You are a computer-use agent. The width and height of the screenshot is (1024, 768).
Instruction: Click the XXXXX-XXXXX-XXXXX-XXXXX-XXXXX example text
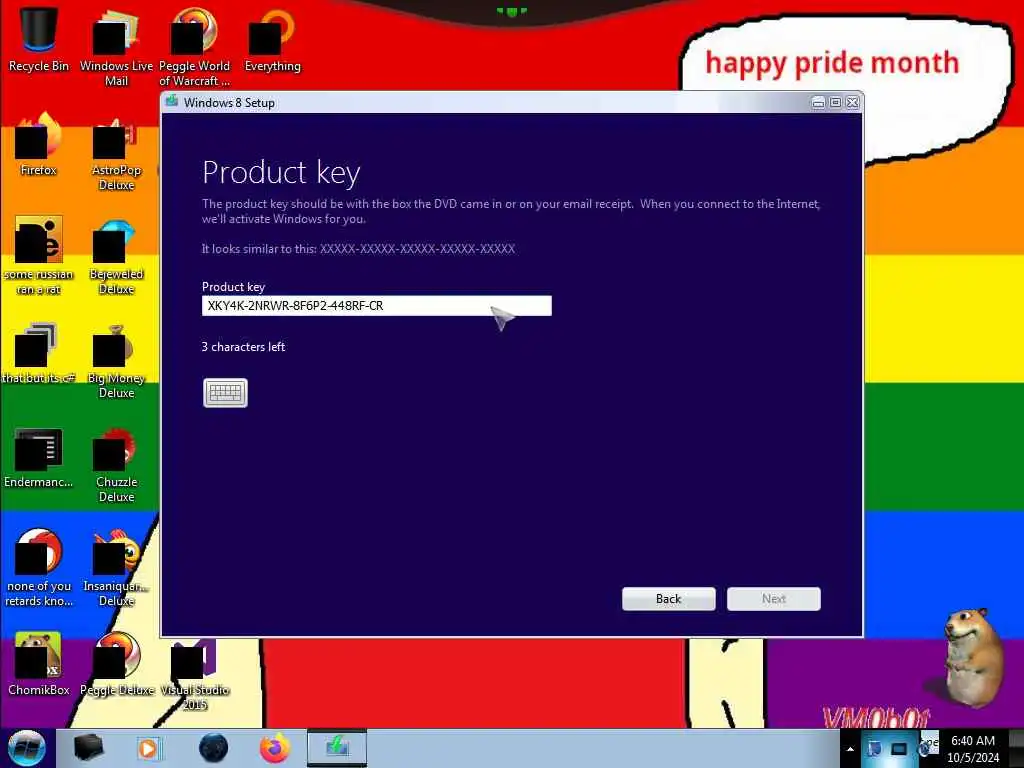coord(417,249)
